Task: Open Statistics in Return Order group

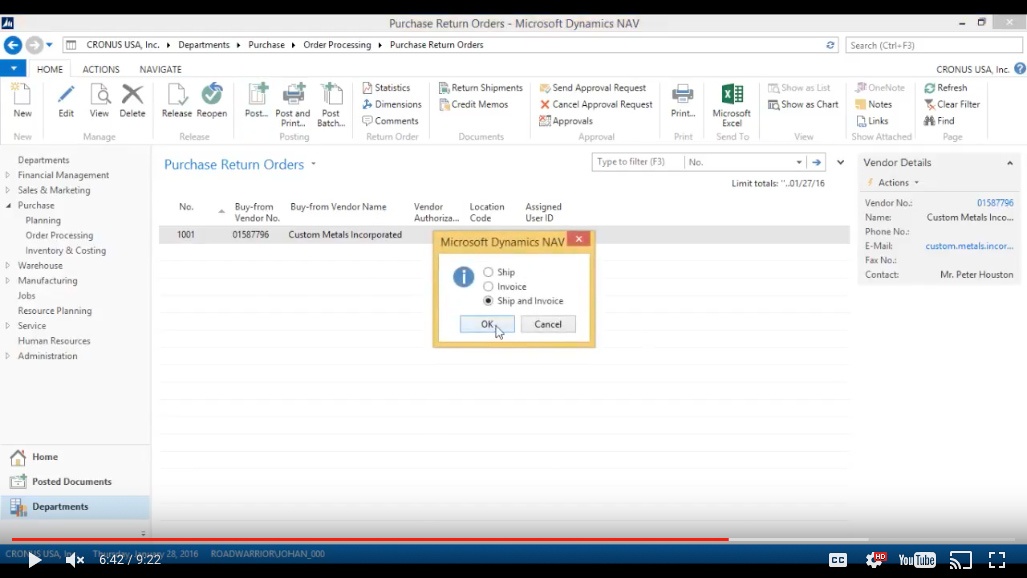Action: click(386, 88)
